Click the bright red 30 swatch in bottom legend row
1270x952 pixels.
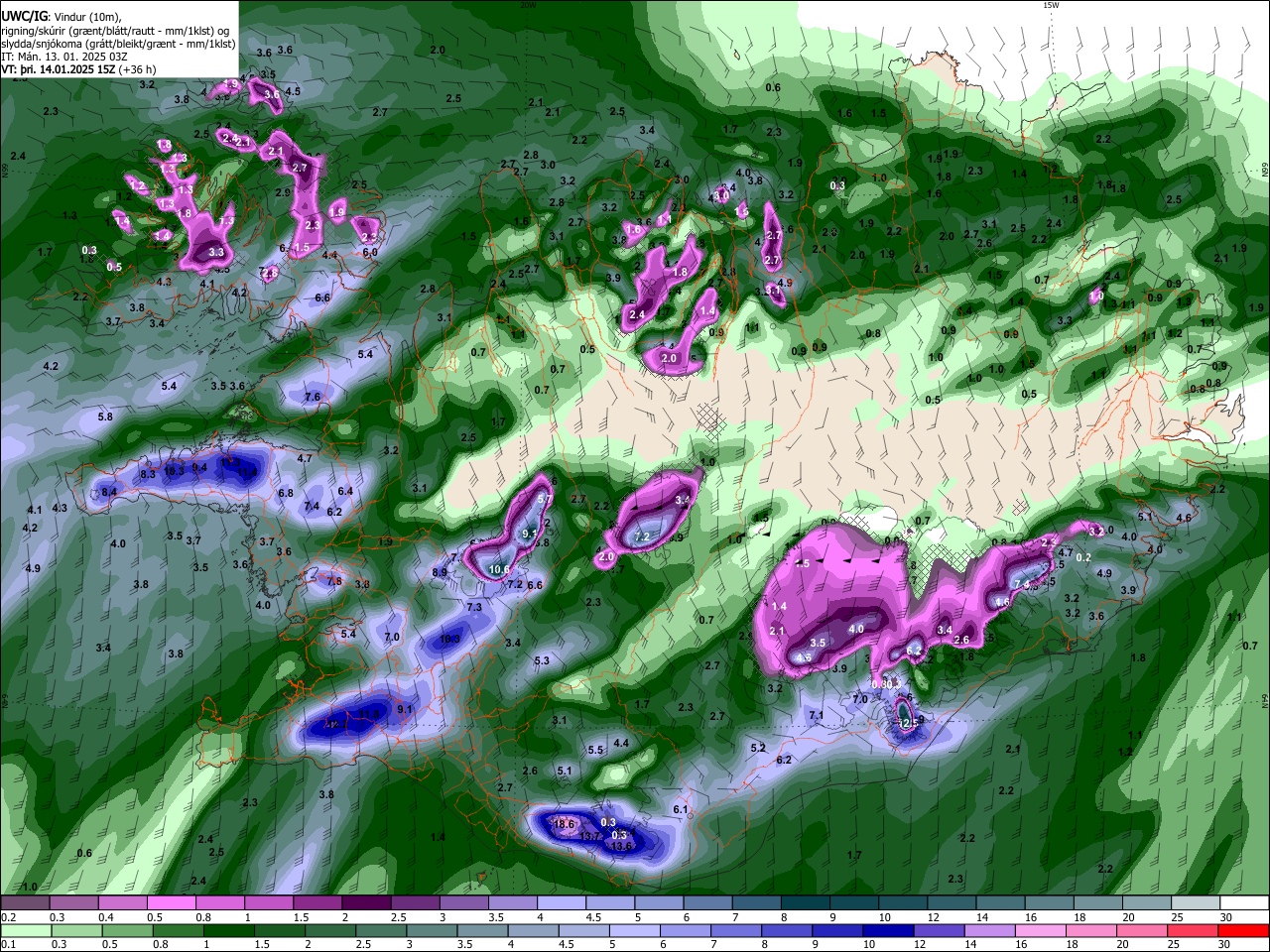click(1244, 930)
